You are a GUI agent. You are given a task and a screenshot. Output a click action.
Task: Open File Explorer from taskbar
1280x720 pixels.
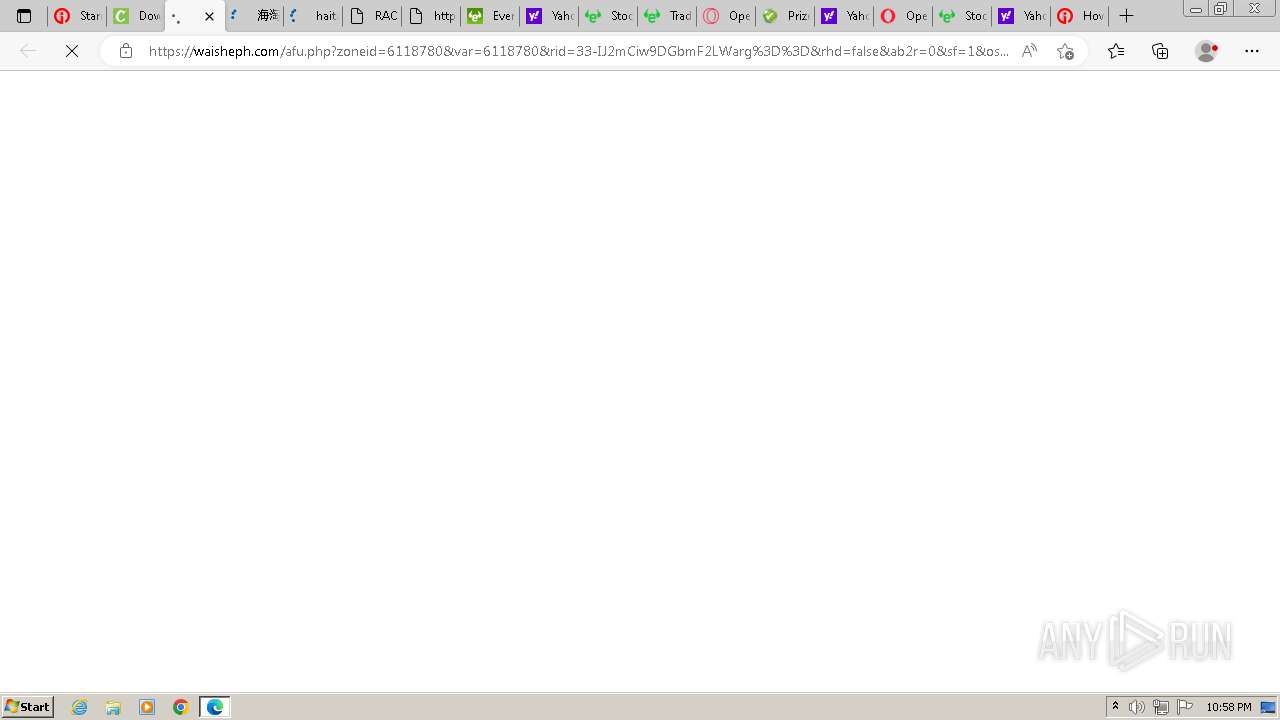[113, 707]
